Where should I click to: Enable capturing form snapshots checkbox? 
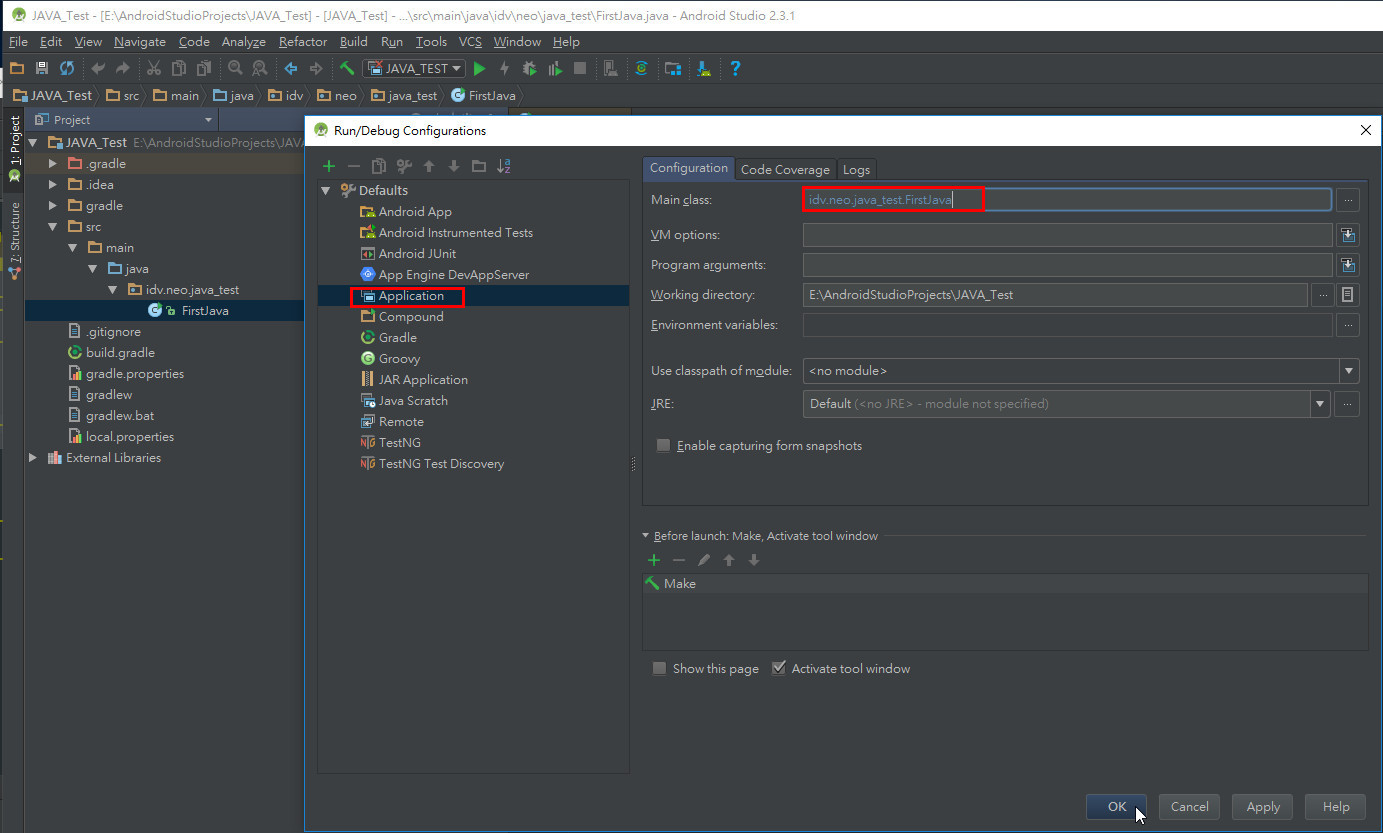pyautogui.click(x=663, y=446)
